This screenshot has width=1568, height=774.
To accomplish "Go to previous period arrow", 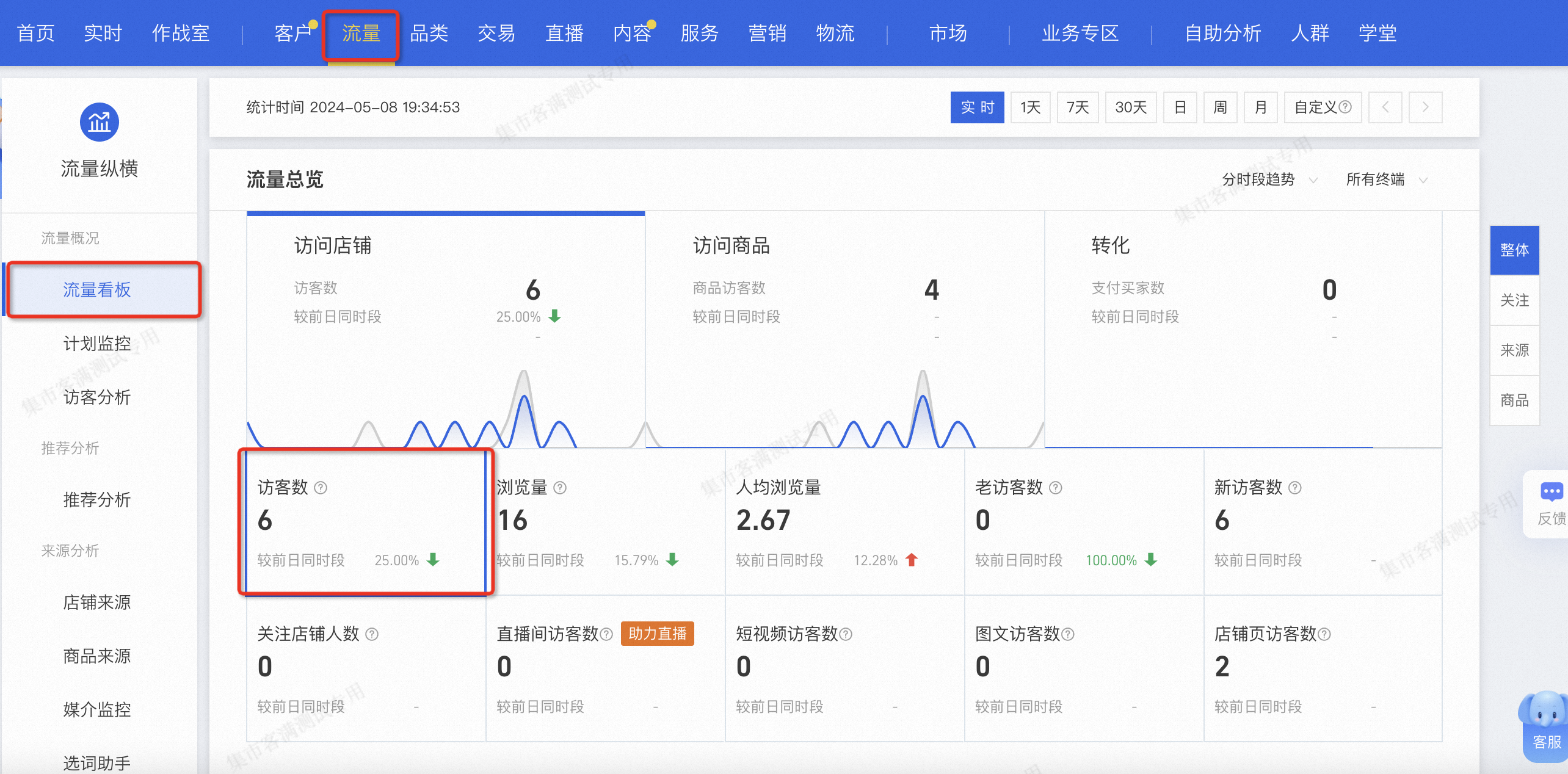I will [x=1385, y=107].
